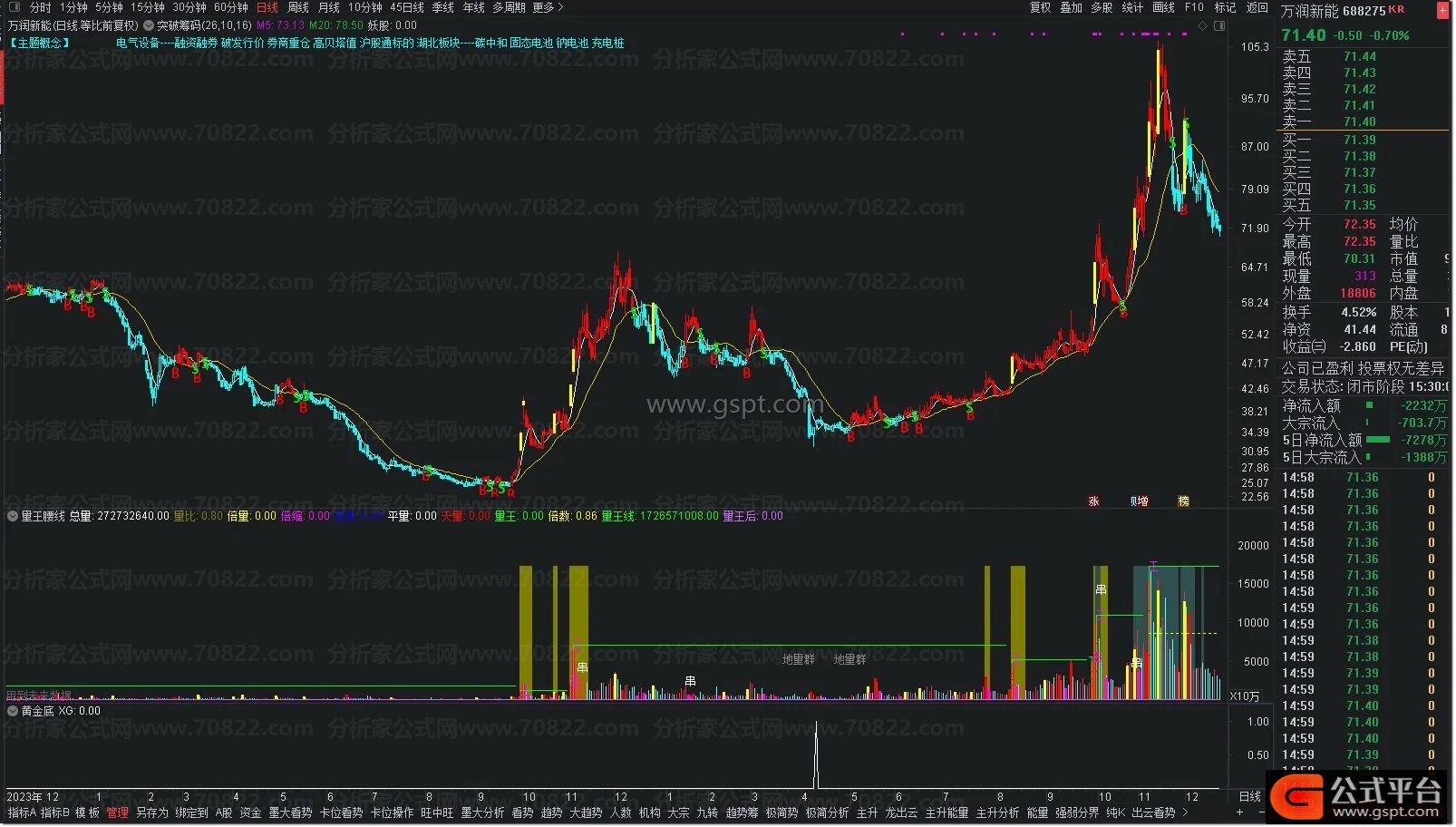Expand the 量王腰线 indicator options
Image resolution: width=1456 pixels, height=827 pixels.
tap(13, 516)
